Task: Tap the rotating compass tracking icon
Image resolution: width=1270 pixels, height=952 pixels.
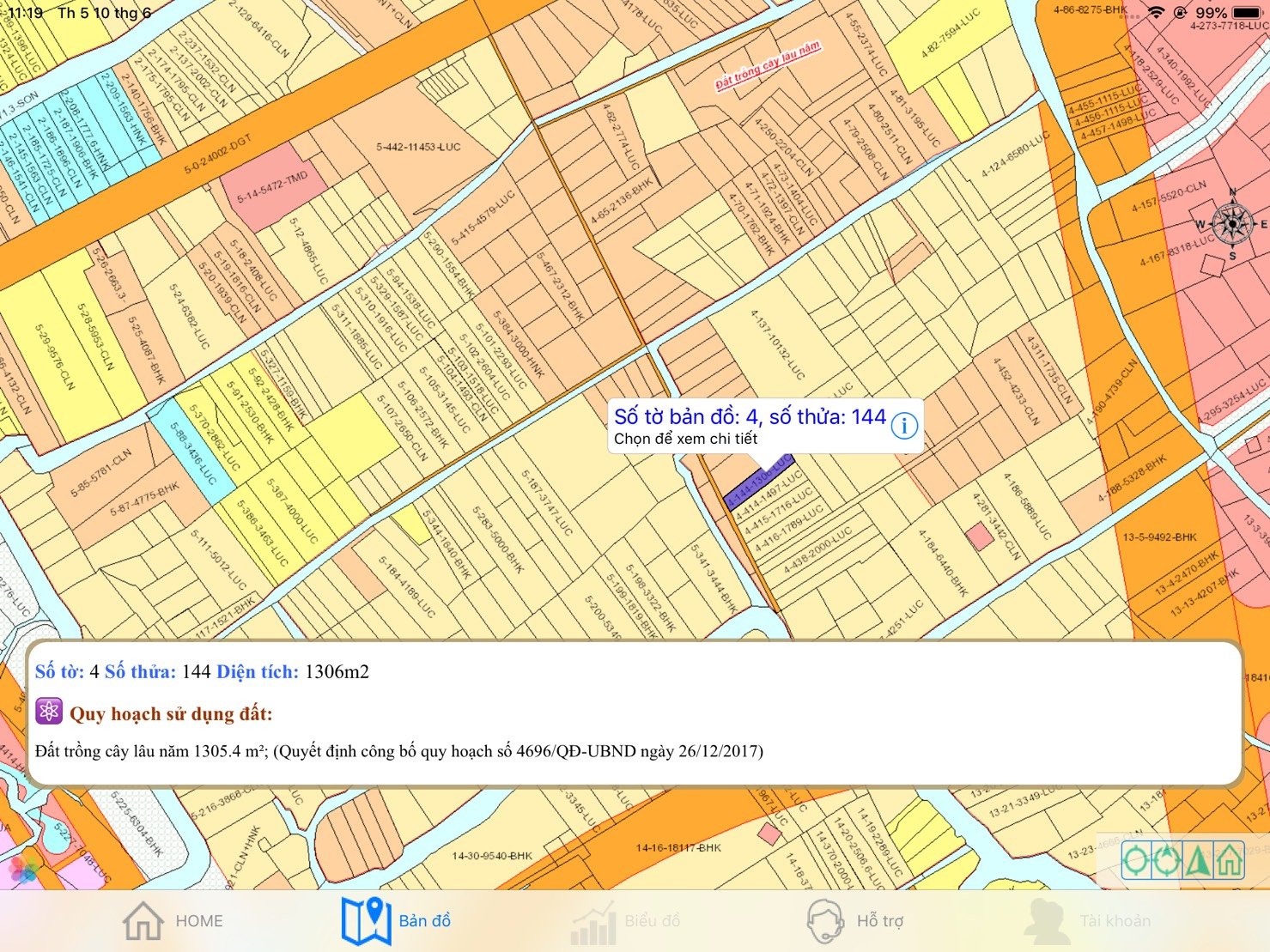Action: (1167, 860)
